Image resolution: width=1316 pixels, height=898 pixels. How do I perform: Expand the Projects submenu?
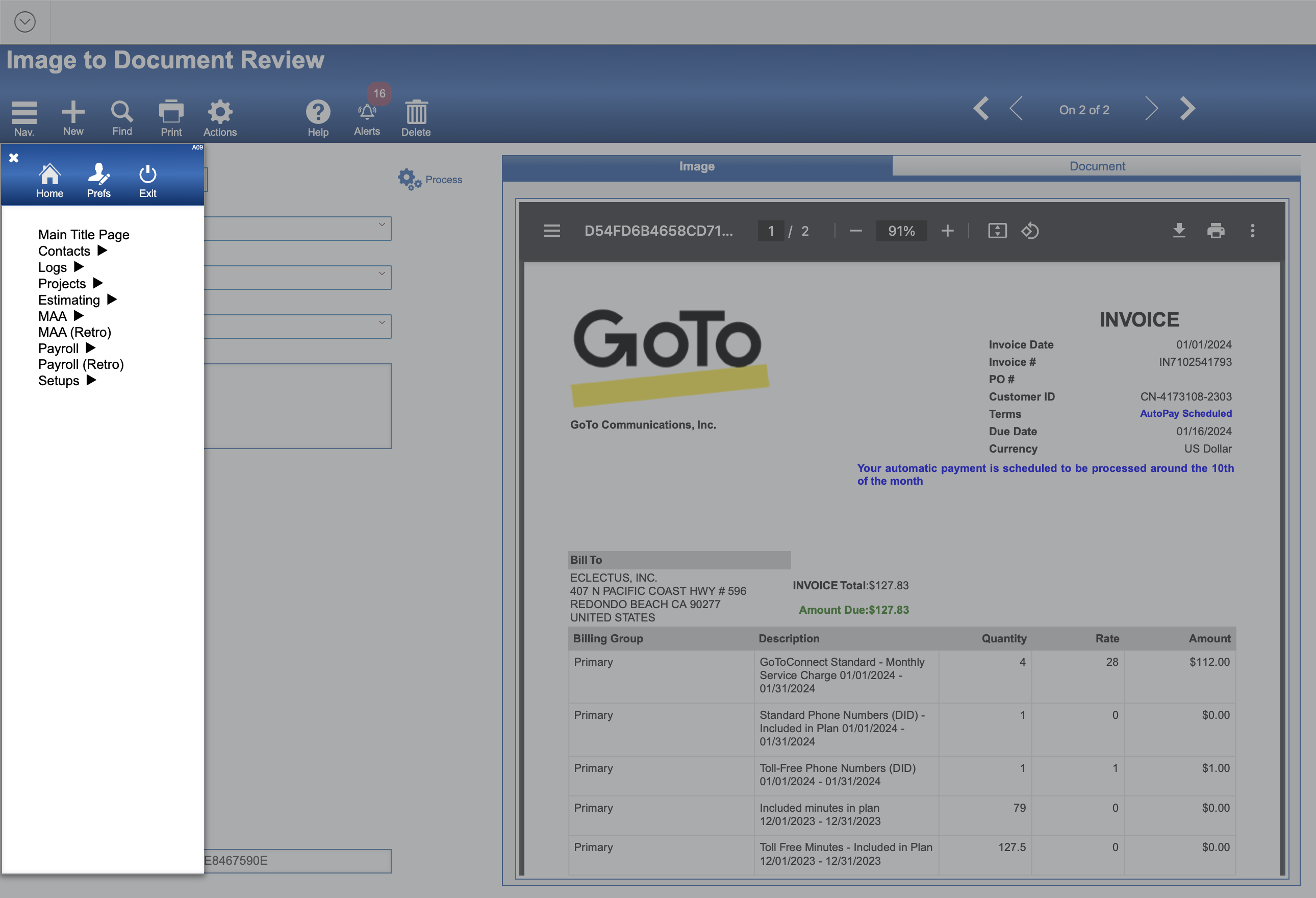tap(71, 283)
